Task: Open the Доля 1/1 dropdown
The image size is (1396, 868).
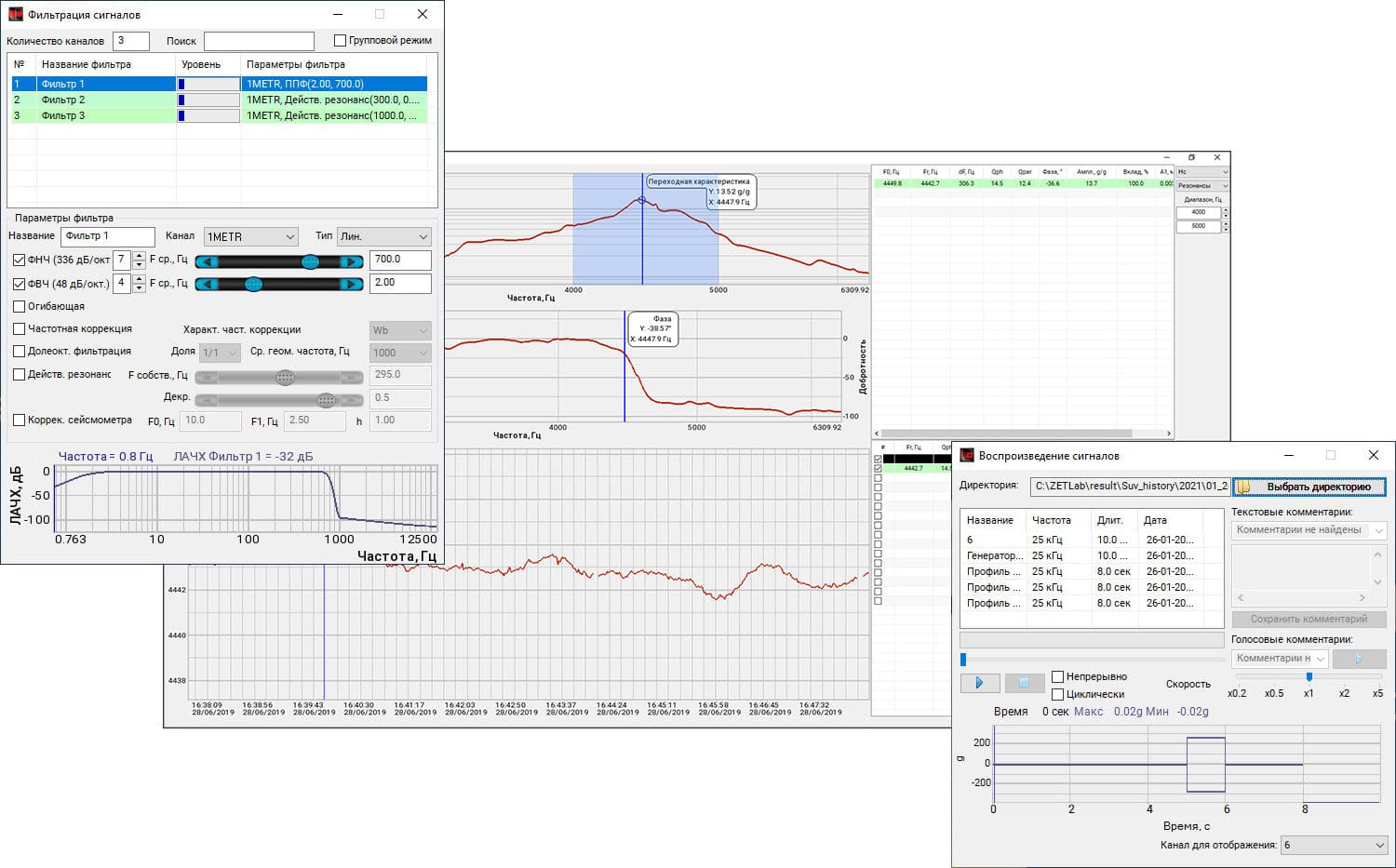Action: coord(220,353)
